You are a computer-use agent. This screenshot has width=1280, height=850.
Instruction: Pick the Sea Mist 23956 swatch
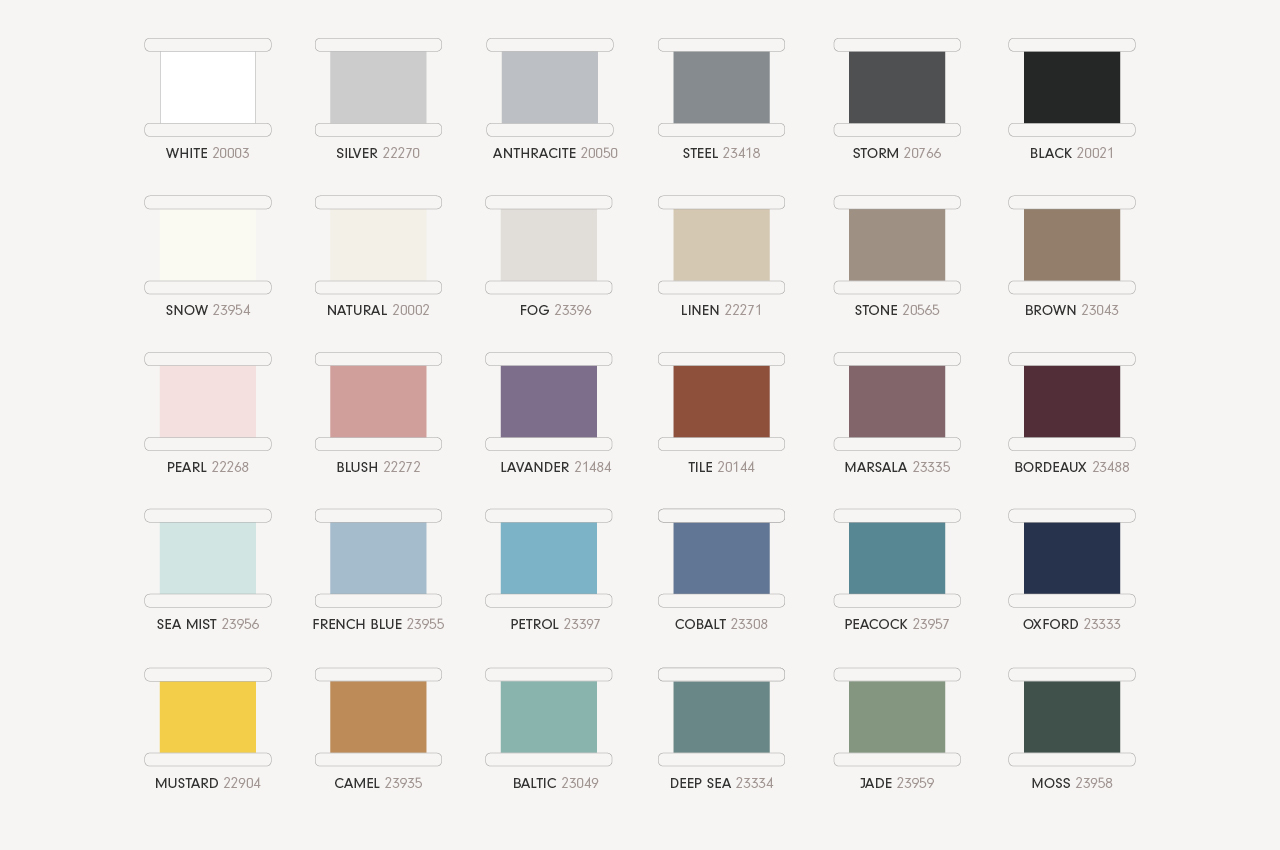click(x=208, y=559)
